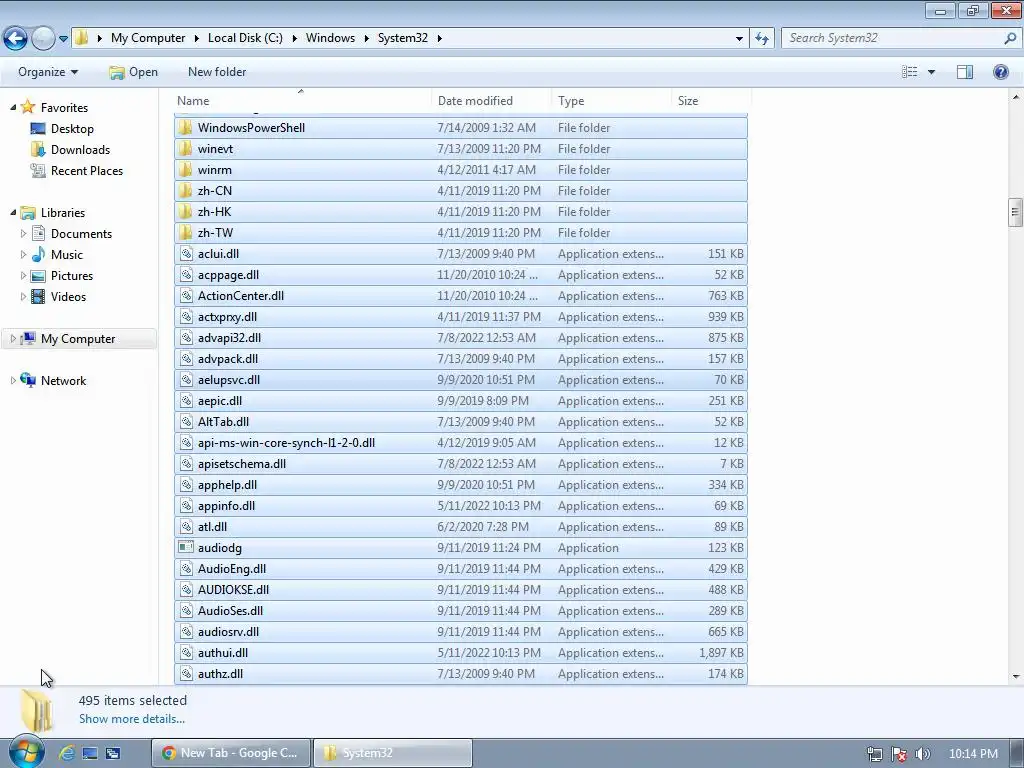Viewport: 1024px width, 768px height.
Task: Launch Internet Explorer from taskbar
Action: [x=67, y=753]
